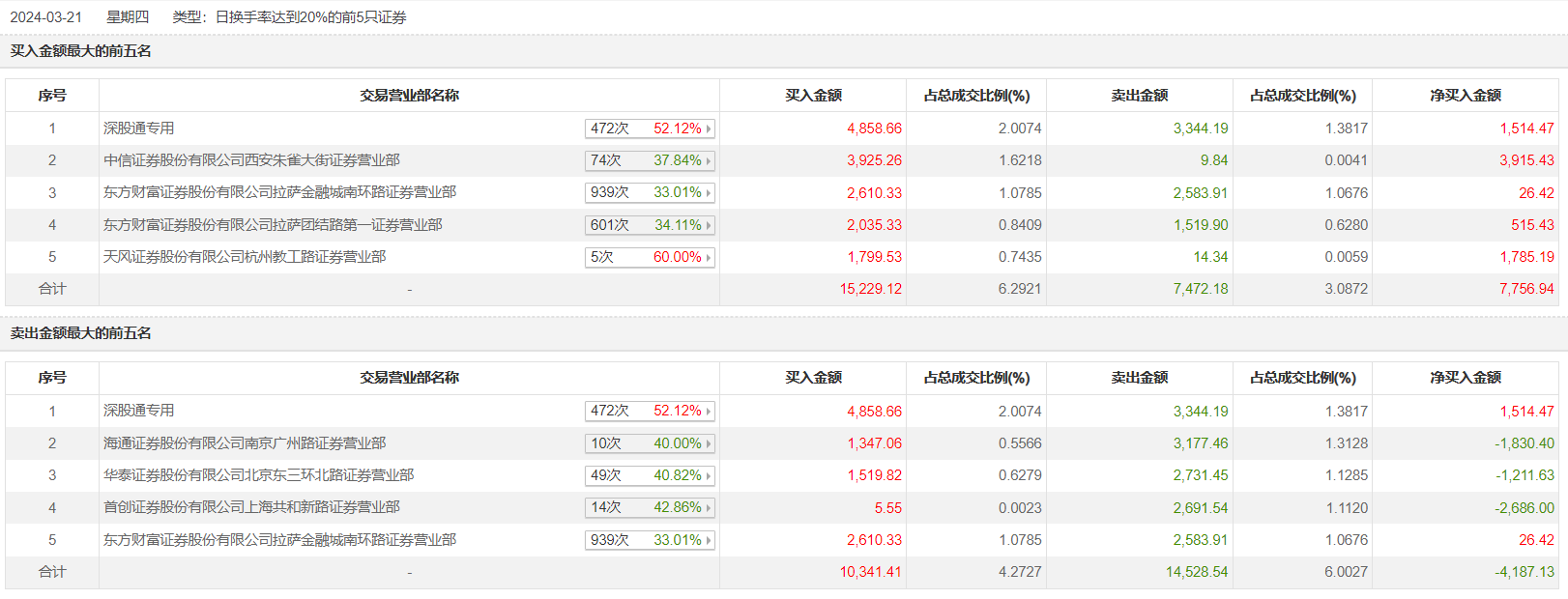Click 深股通专用 in the top buy table
1568x599 pixels.
[x=139, y=128]
